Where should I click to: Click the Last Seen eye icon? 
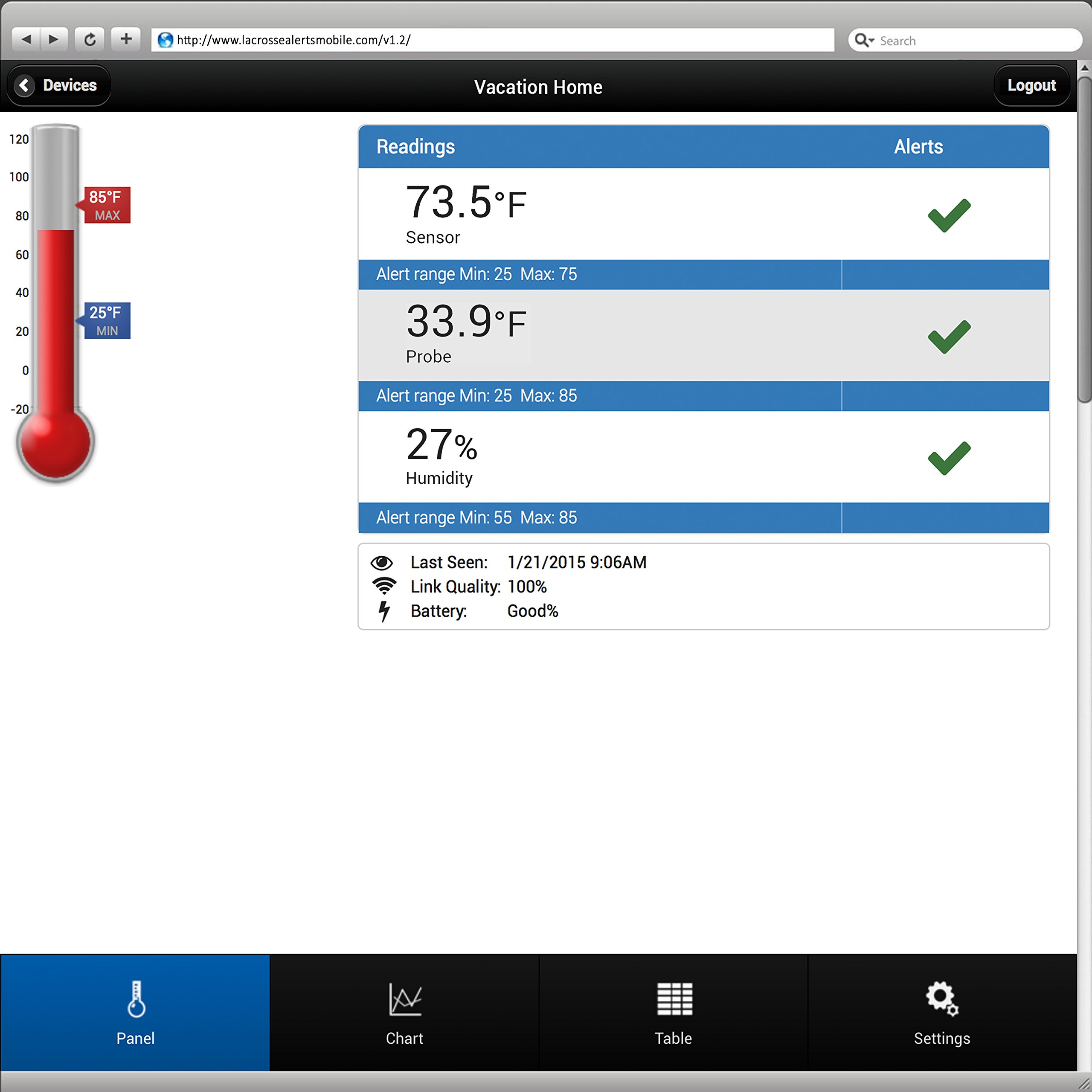381,562
